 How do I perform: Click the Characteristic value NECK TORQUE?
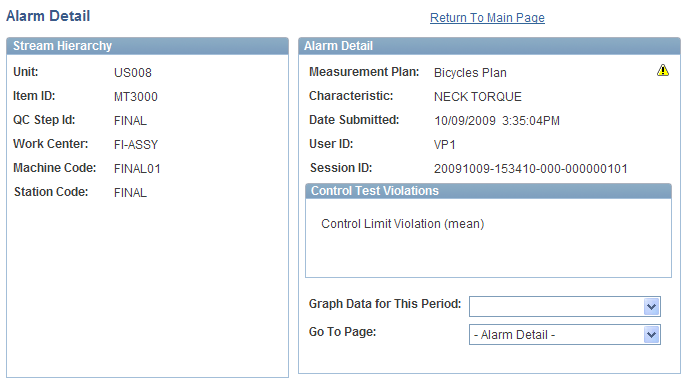478,97
